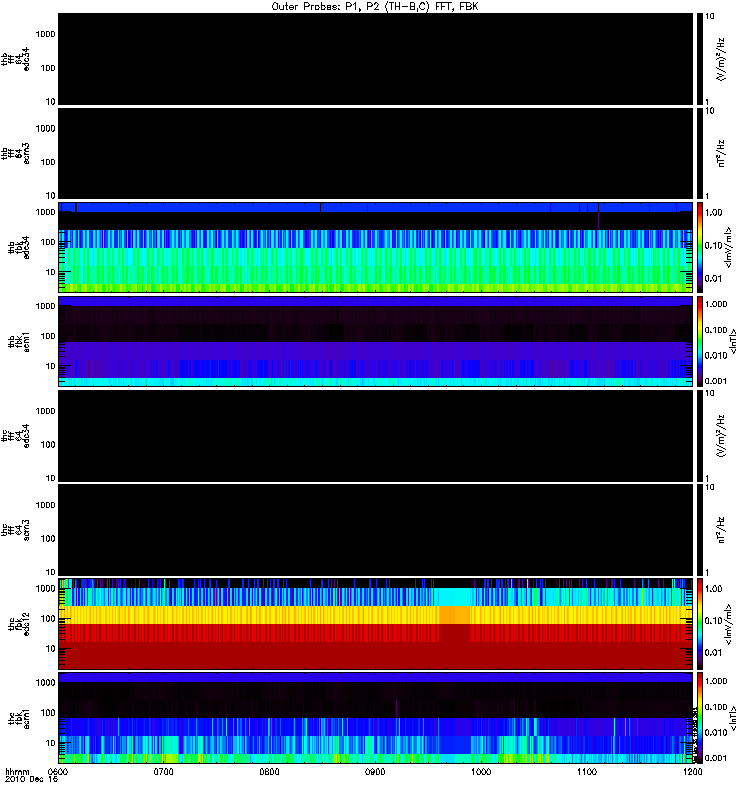The width and height of the screenshot is (750, 800).
Task: Click the 0800 time axis label
Action: point(269,772)
